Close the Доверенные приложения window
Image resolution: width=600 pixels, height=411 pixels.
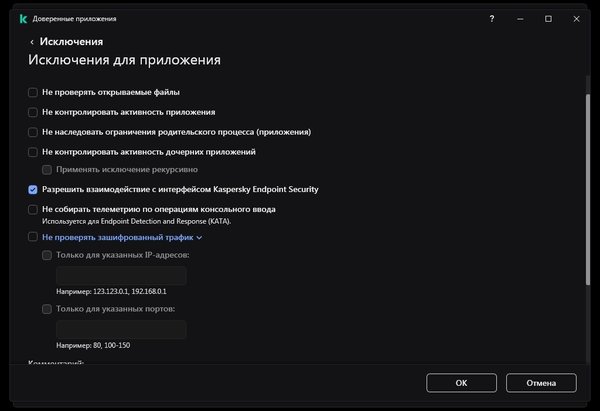pos(577,19)
